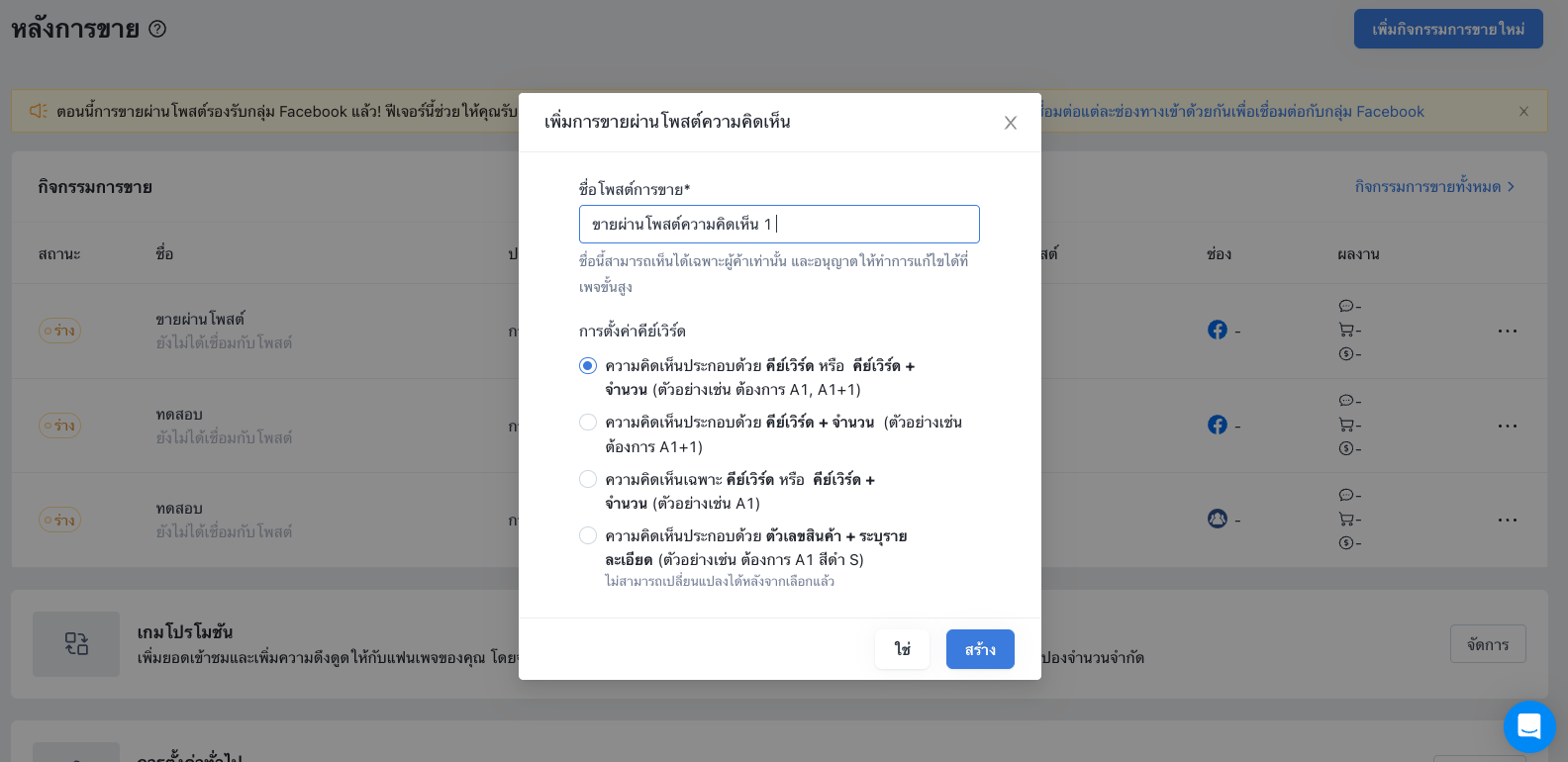
Task: Click the ช่อง column header
Action: [1219, 254]
